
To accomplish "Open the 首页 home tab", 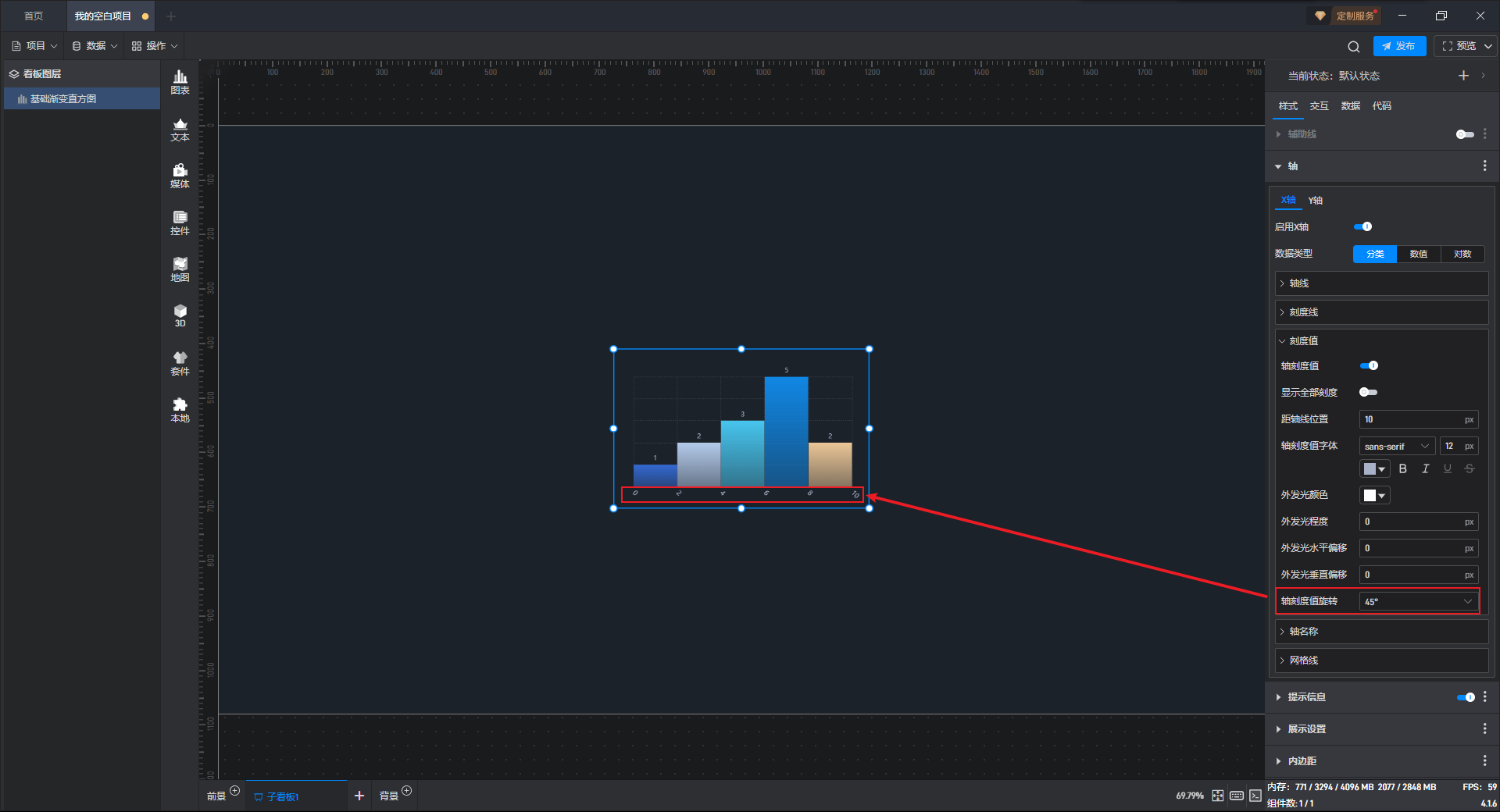I will coord(34,16).
